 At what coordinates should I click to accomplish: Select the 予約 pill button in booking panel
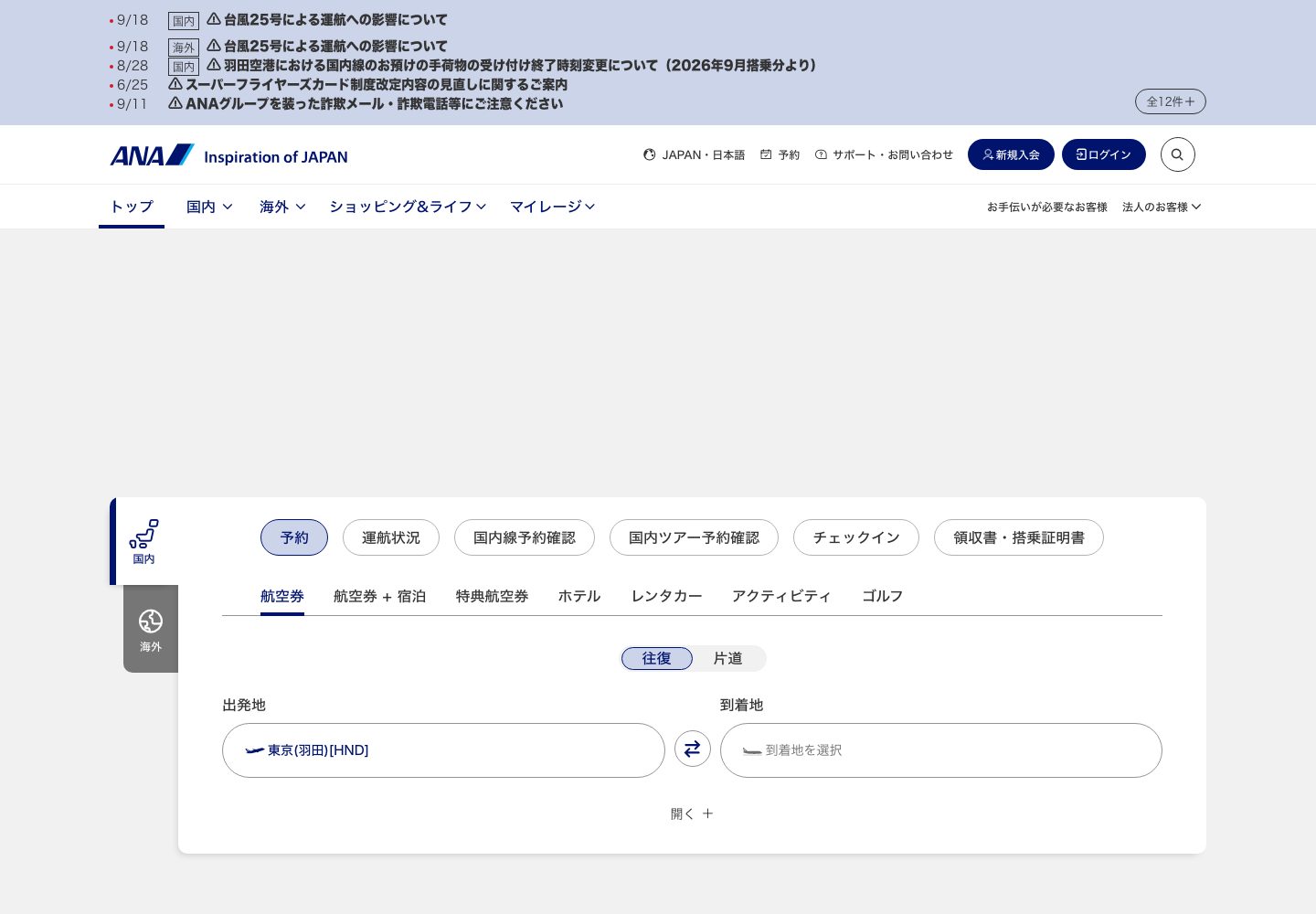[294, 537]
